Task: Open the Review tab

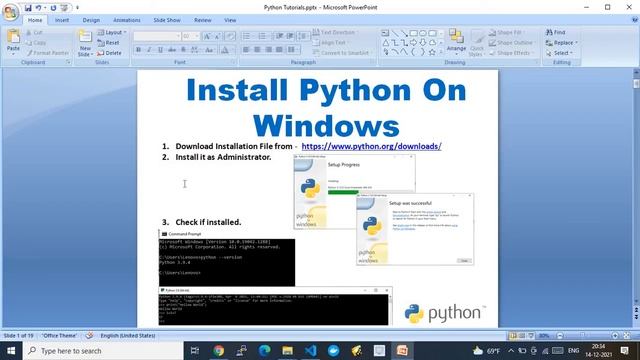Action: 202,20
